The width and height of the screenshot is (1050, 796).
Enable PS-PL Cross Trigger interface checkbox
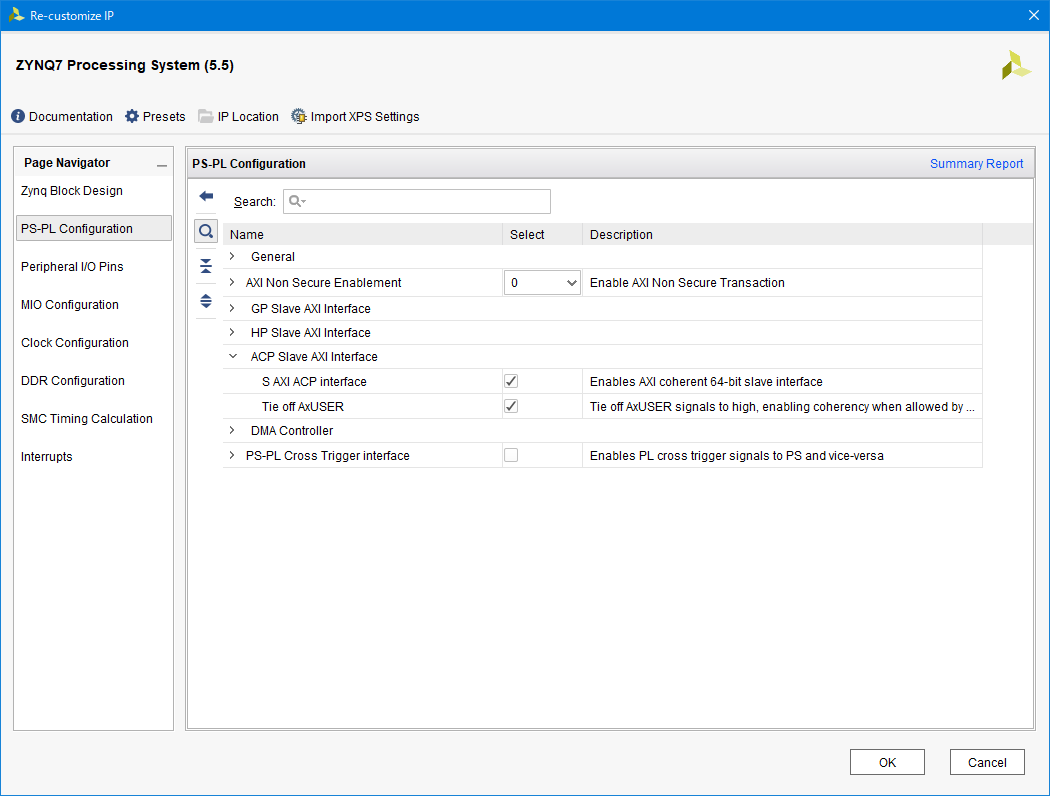[x=511, y=455]
